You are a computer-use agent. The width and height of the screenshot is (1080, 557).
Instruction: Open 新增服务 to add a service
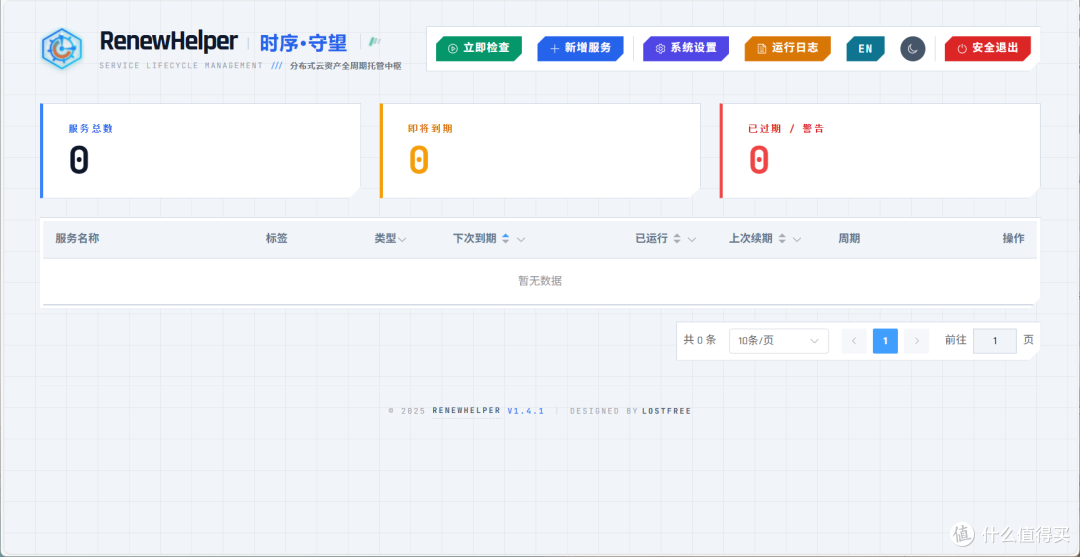point(580,48)
